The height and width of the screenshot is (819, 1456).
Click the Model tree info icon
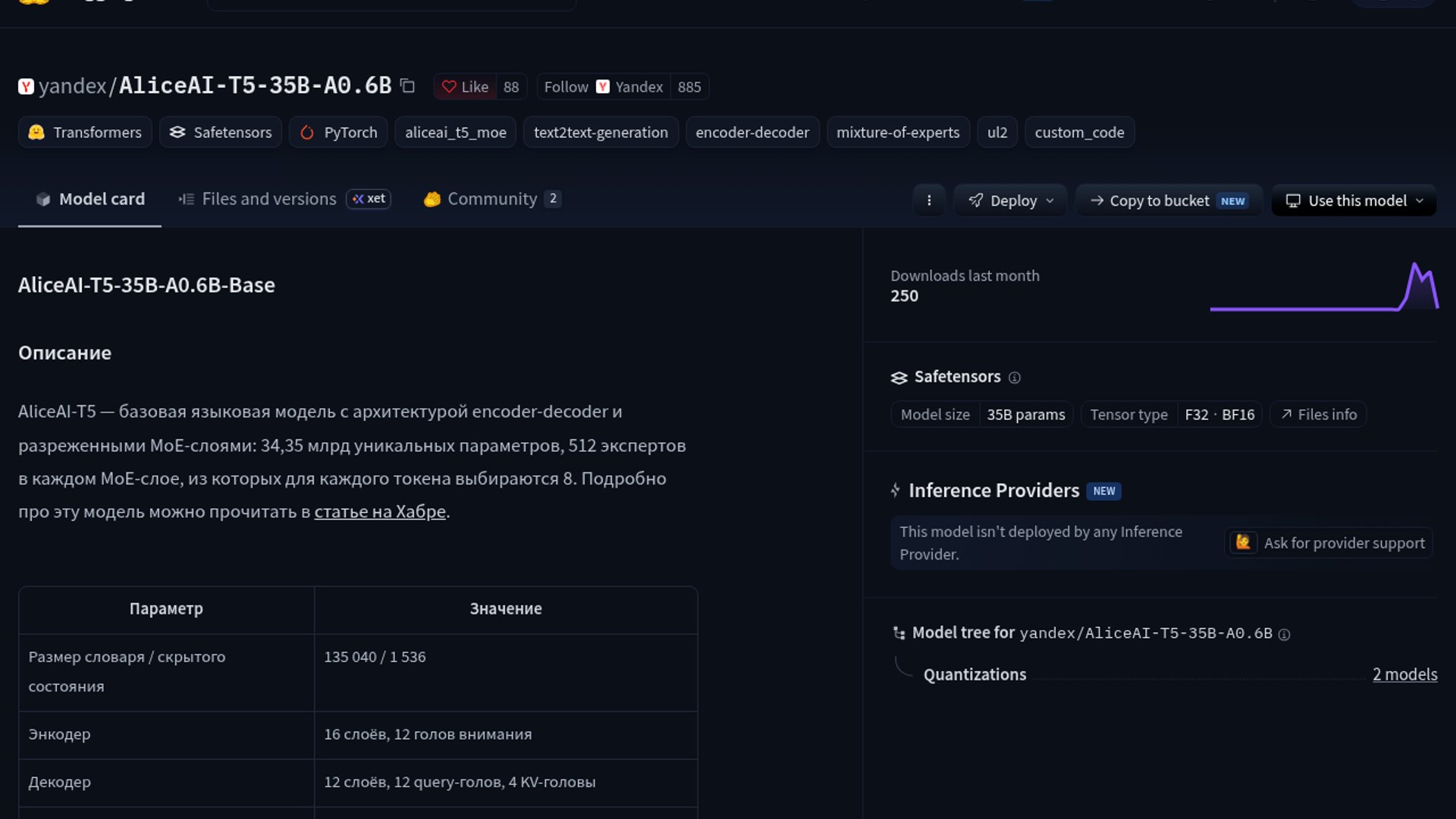[1285, 635]
